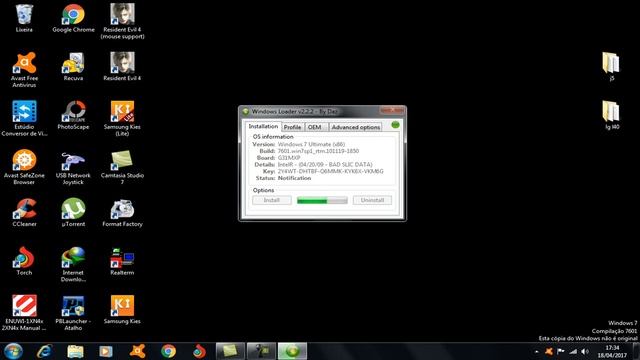Launch µTorrent desktop icon
The image size is (640, 360).
coord(73,213)
